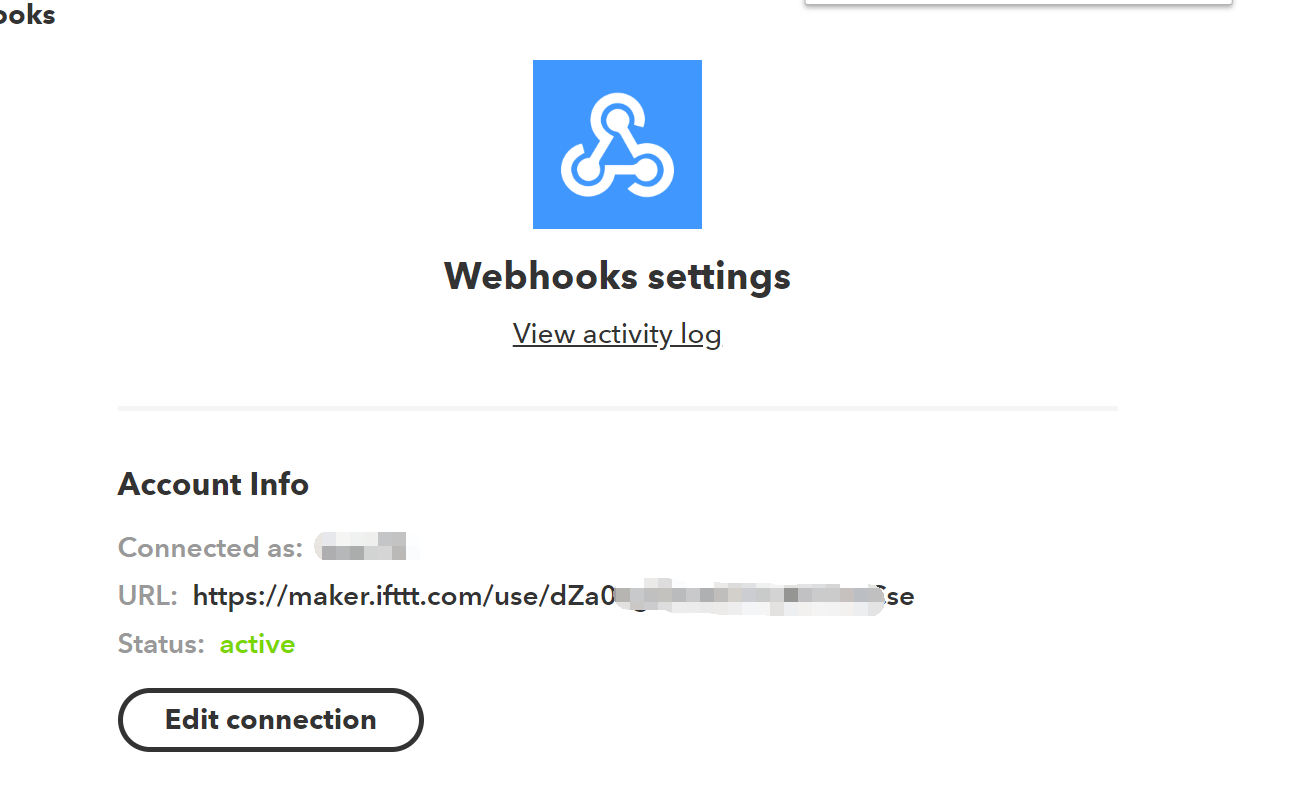Click the blurred Connected as username
The width and height of the screenshot is (1302, 804).
coord(361,547)
